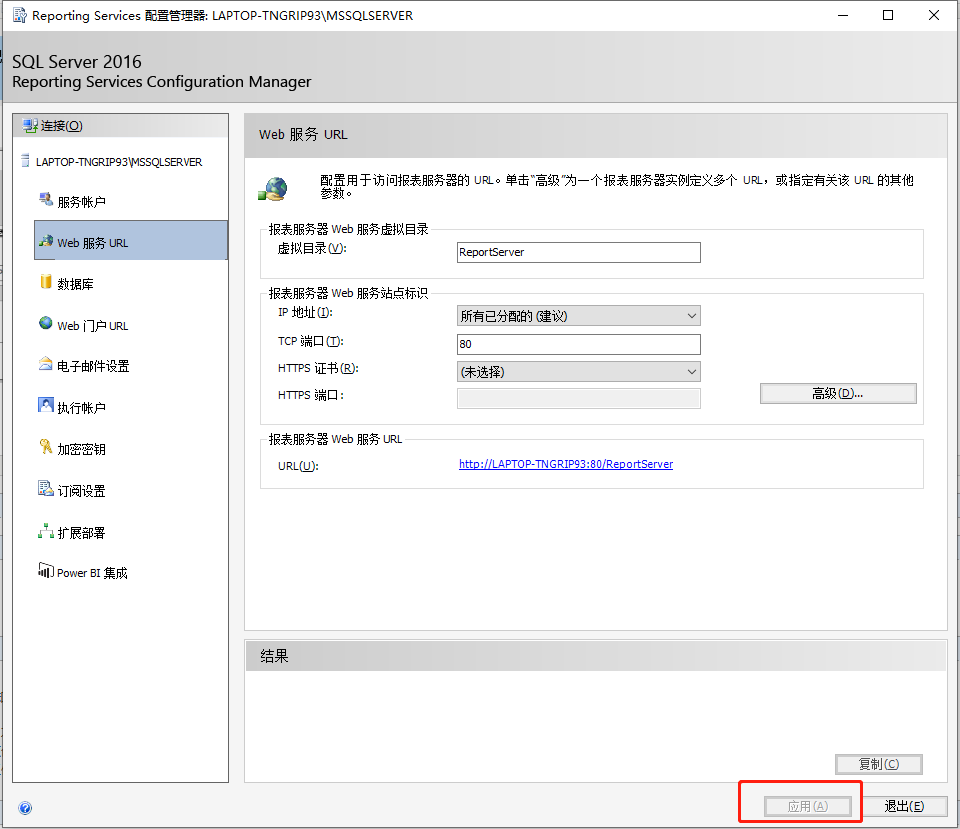Click the 连接 connect icon
This screenshot has width=960, height=829.
point(29,126)
